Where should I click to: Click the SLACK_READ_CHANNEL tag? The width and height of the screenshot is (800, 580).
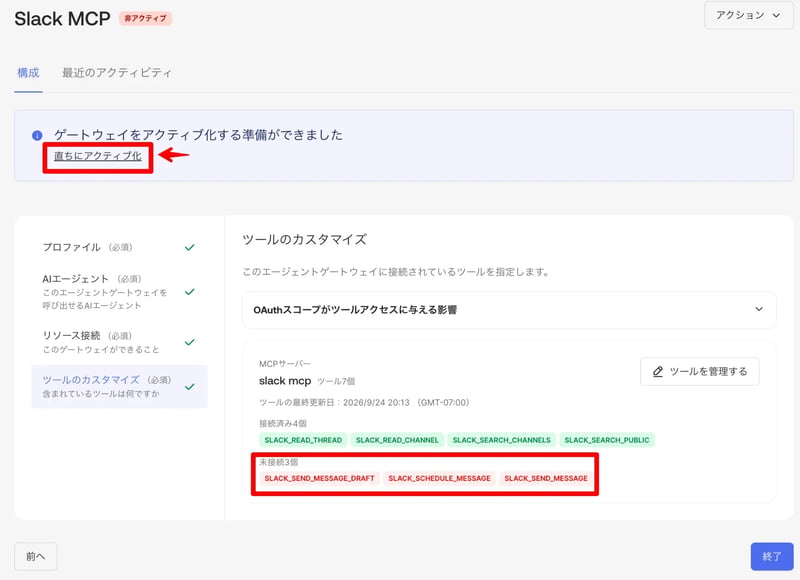point(397,440)
